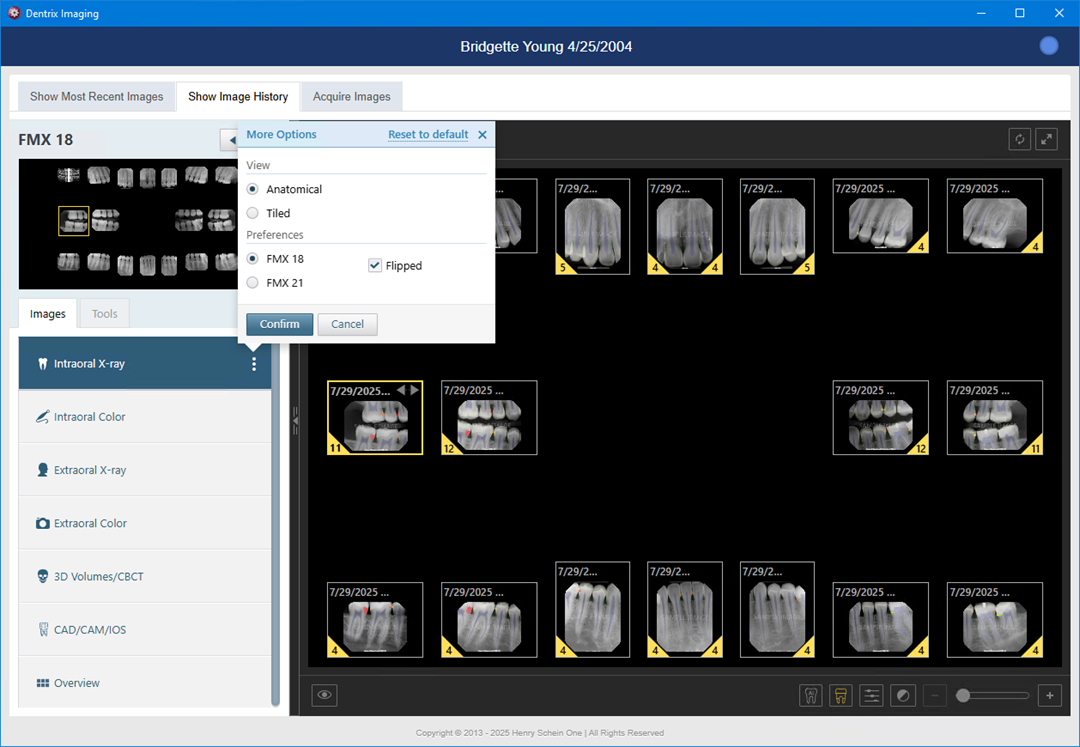Viewport: 1080px width, 747px height.
Task: Click the grid icon for Overview
Action: click(43, 683)
